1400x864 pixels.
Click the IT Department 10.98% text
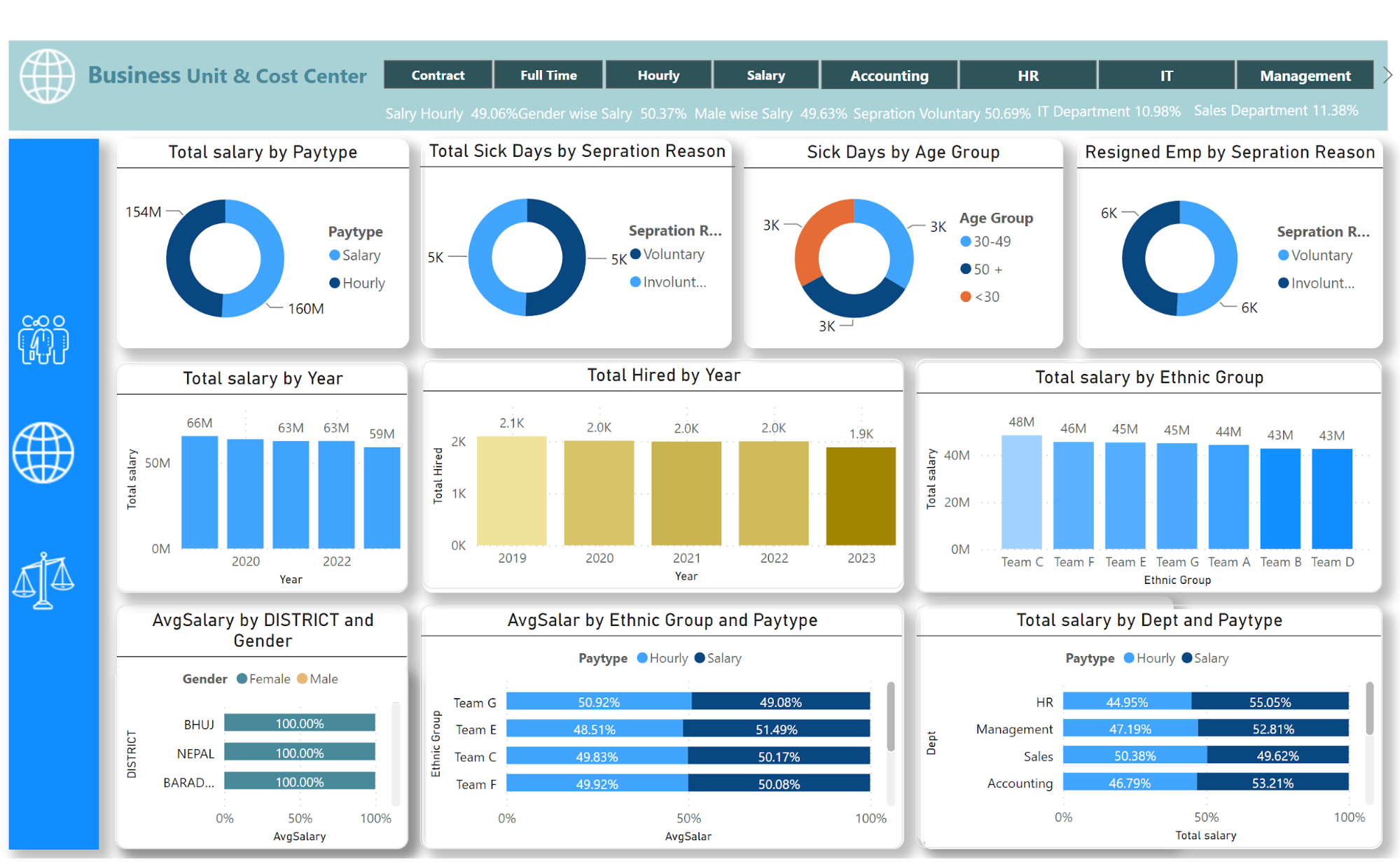pos(1109,111)
